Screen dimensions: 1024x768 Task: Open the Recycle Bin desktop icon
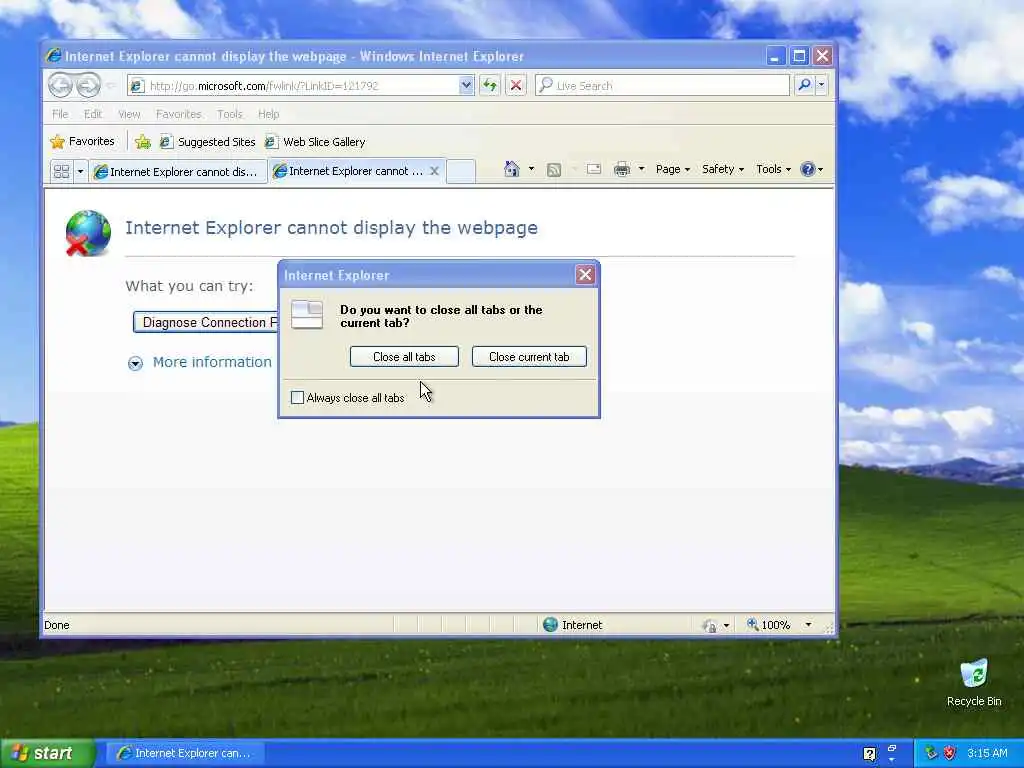[x=974, y=683]
